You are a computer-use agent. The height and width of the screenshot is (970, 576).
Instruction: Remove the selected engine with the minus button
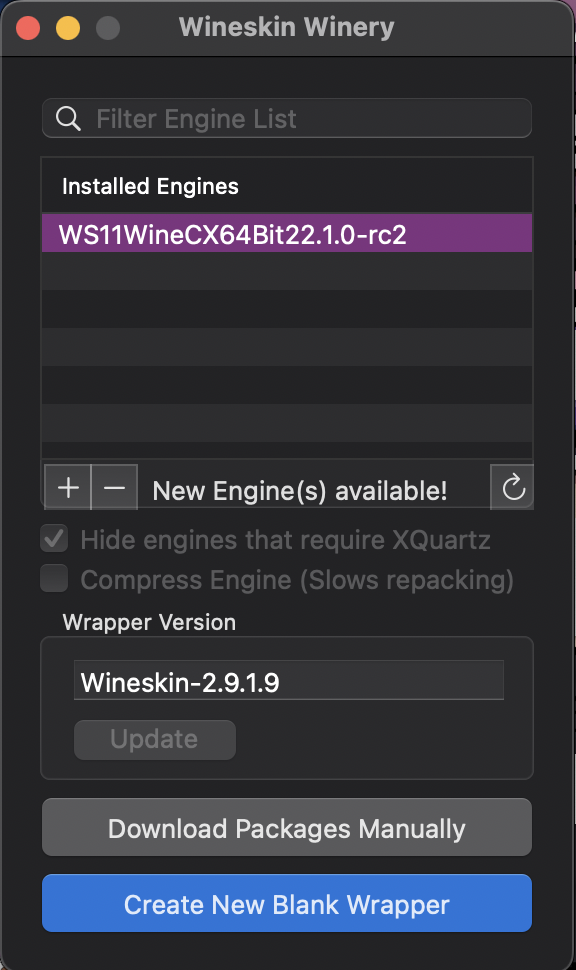click(114, 487)
